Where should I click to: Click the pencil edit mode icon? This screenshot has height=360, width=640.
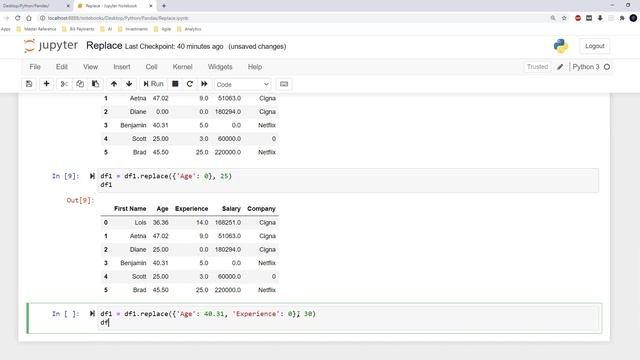560,67
